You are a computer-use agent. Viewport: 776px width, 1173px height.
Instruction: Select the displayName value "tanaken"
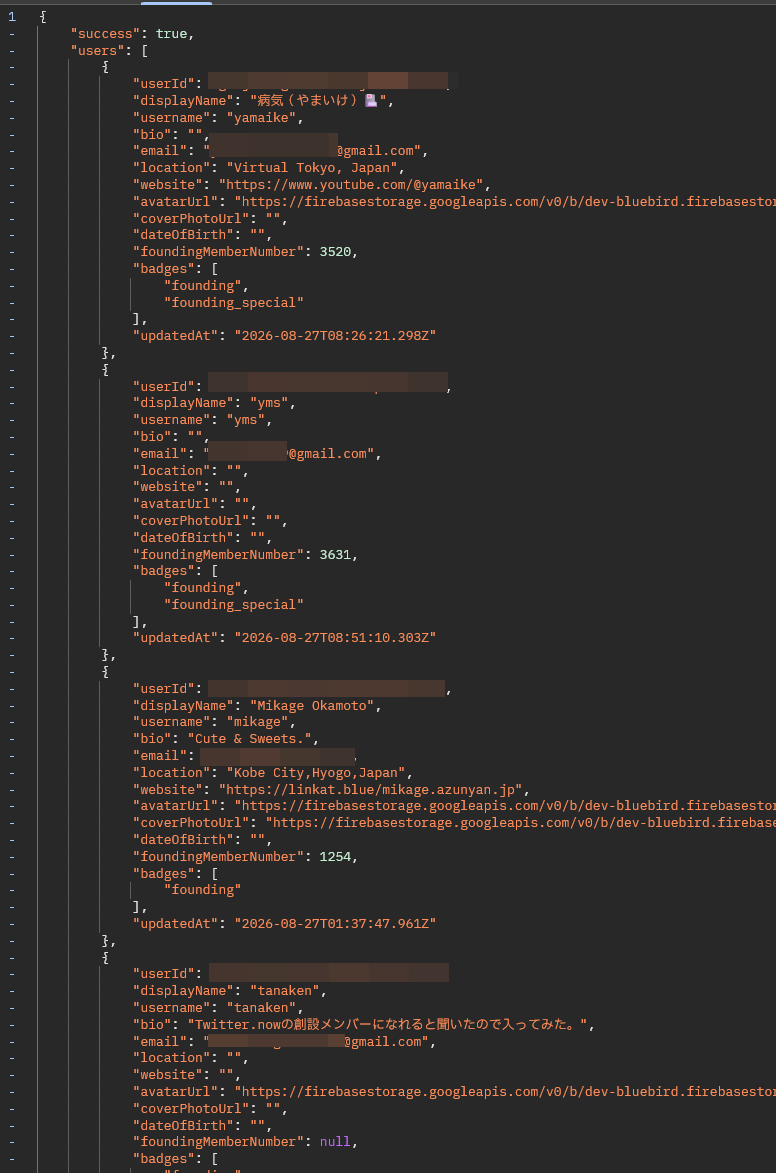click(285, 991)
